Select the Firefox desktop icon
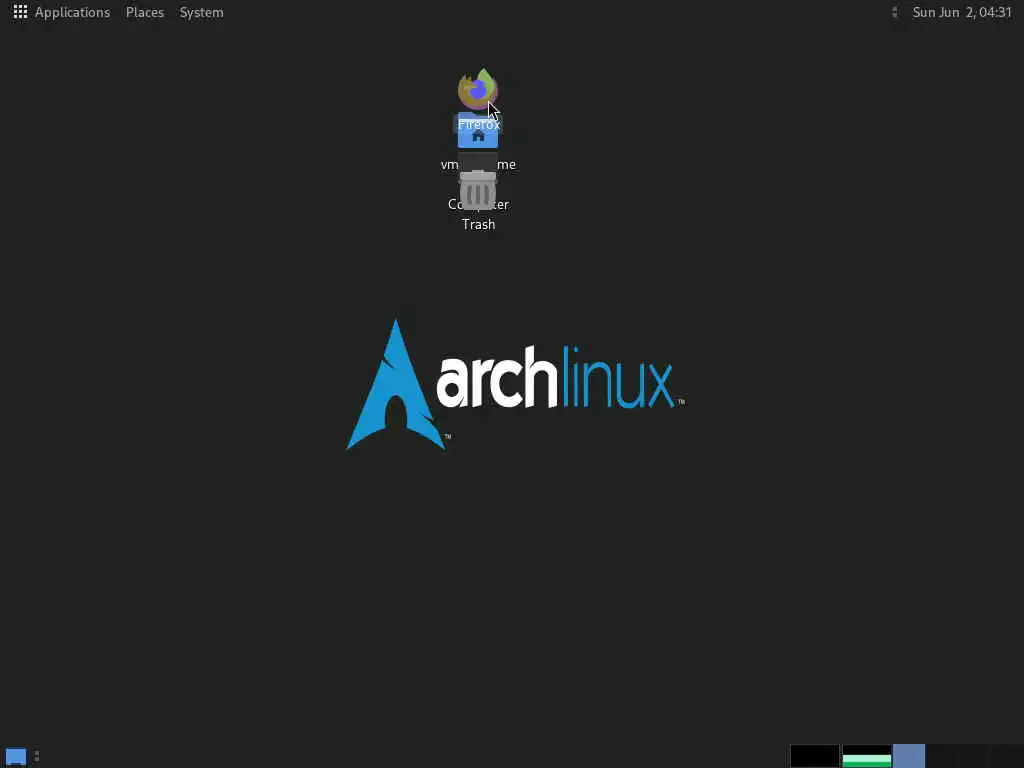Viewport: 1024px width, 768px height. pos(478,90)
